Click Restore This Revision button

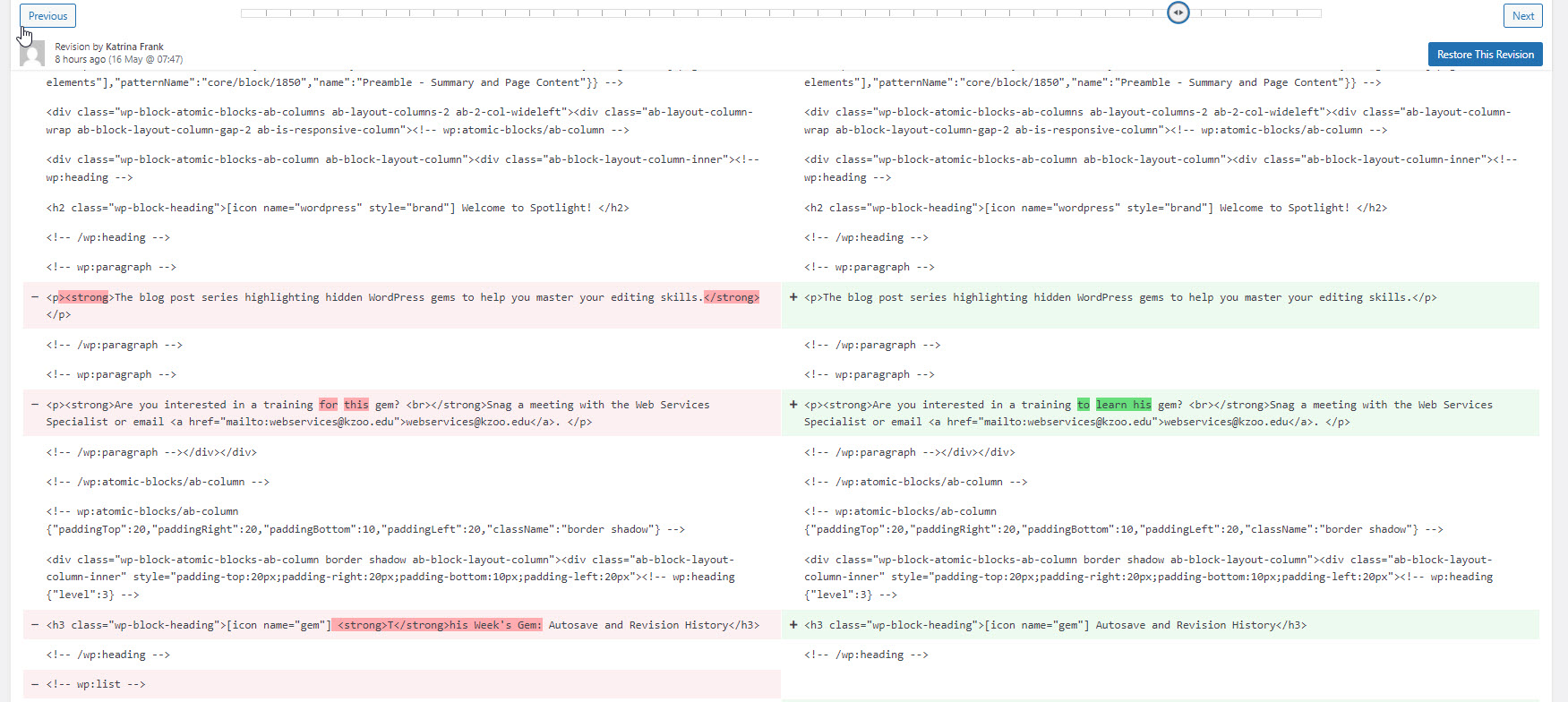click(x=1485, y=55)
